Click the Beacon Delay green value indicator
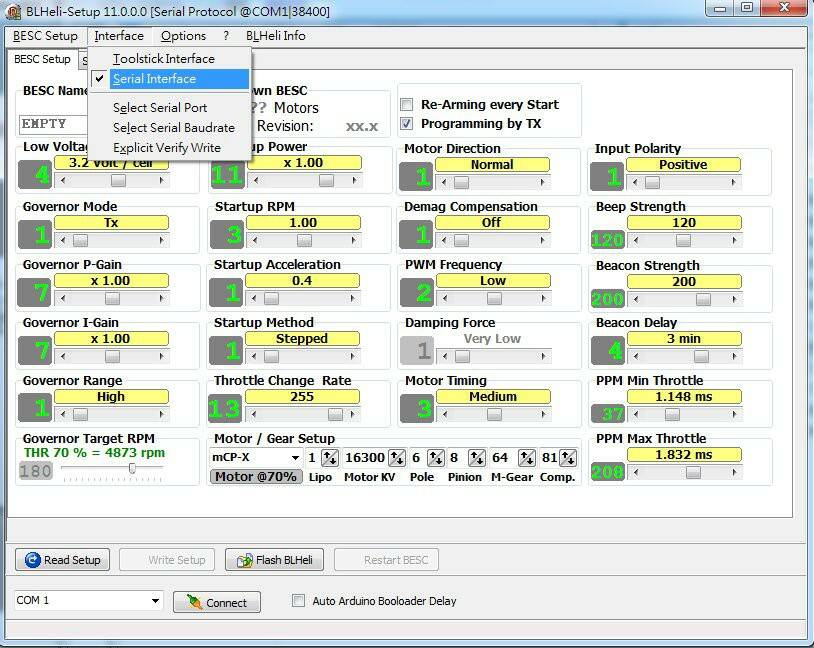 click(608, 350)
